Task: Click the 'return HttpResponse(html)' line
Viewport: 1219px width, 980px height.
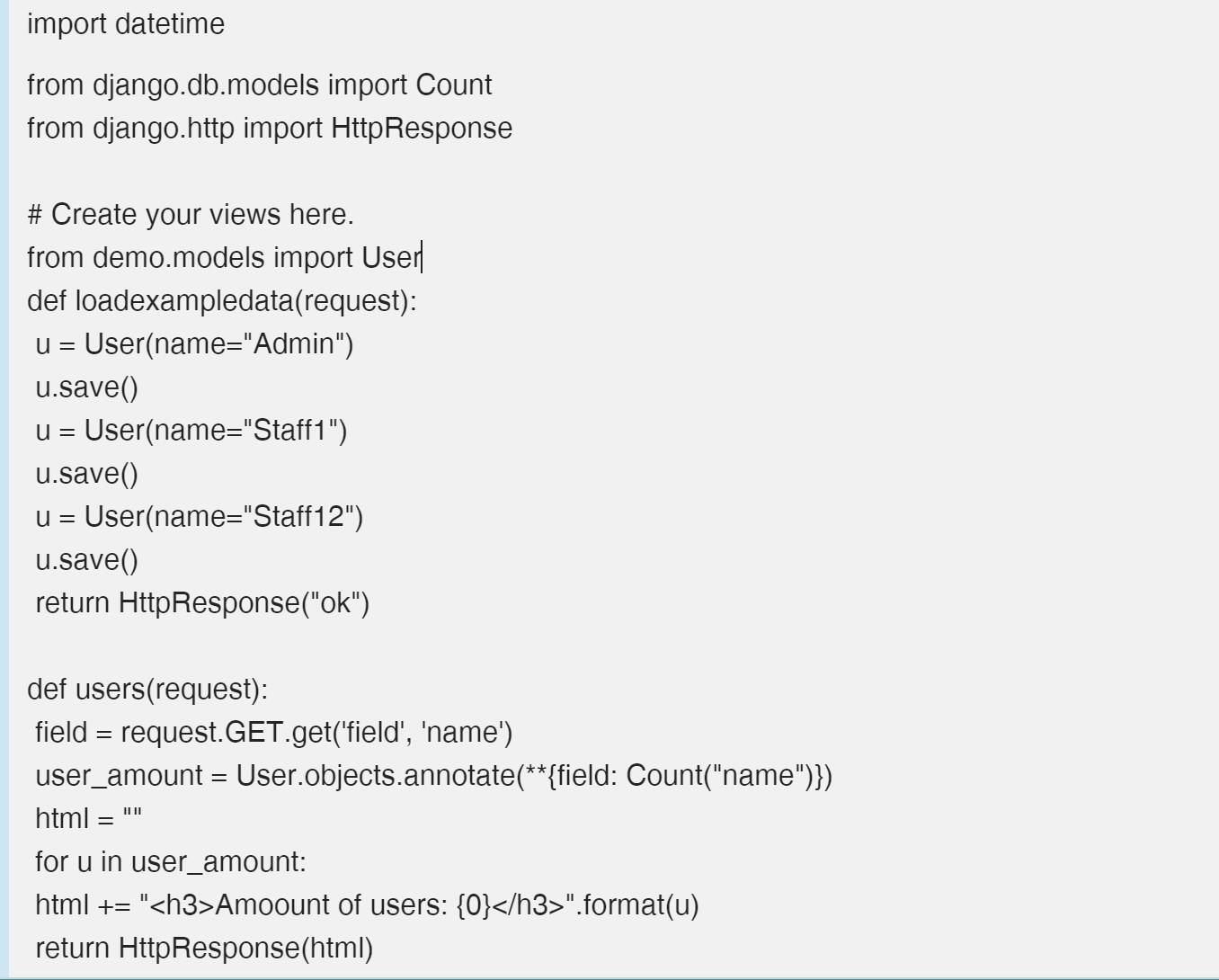Action: pyautogui.click(x=204, y=948)
